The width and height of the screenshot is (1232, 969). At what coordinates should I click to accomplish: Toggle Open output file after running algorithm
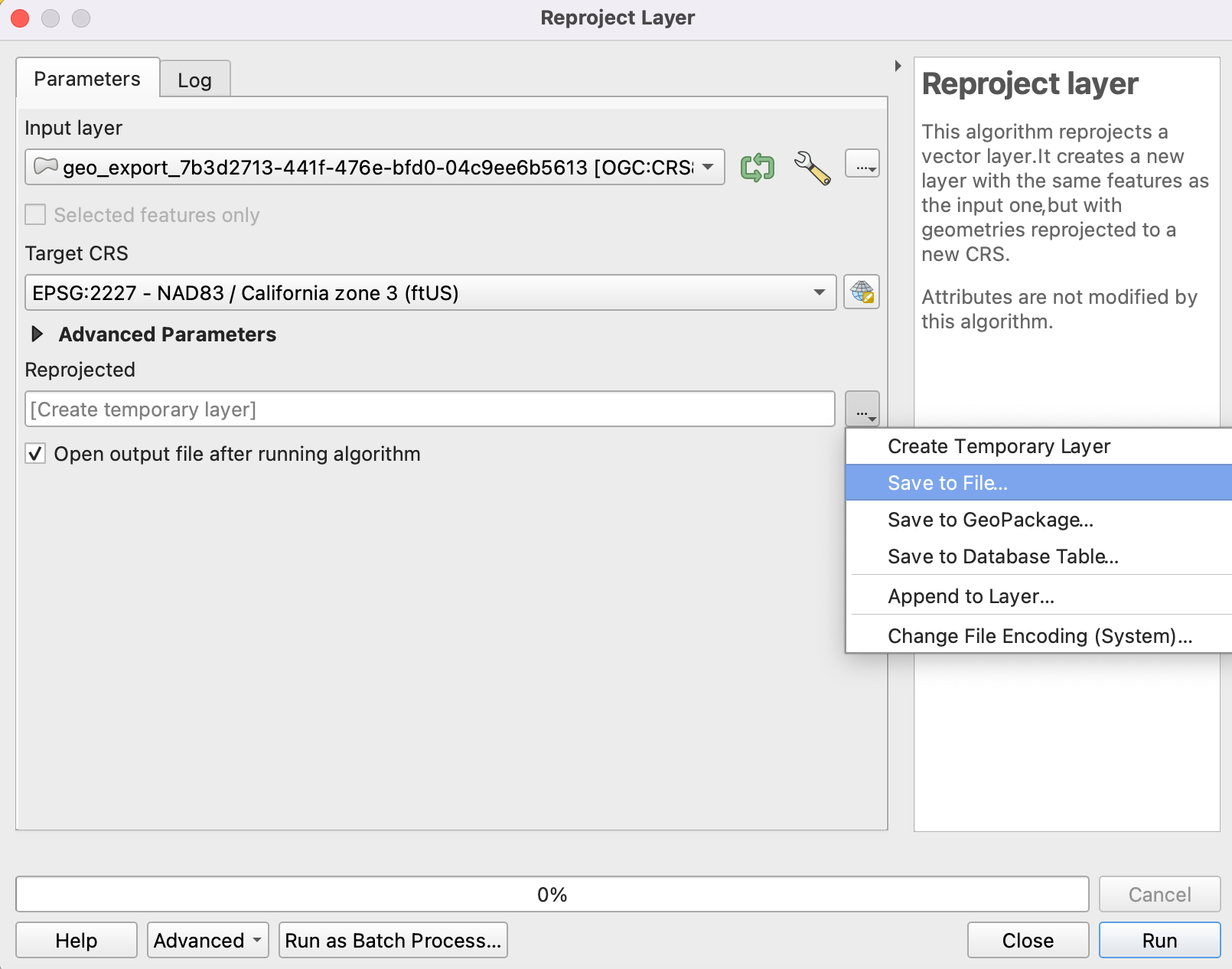coord(35,454)
